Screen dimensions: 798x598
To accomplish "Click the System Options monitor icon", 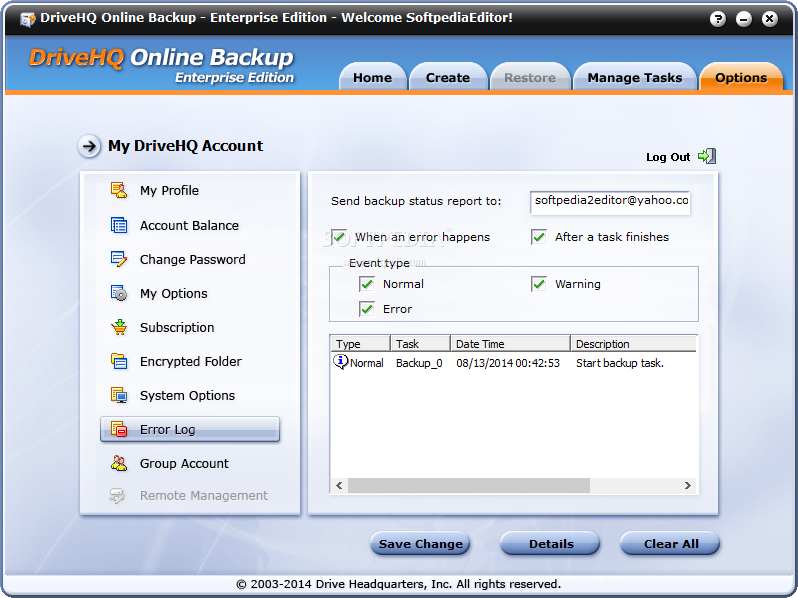I will [119, 395].
